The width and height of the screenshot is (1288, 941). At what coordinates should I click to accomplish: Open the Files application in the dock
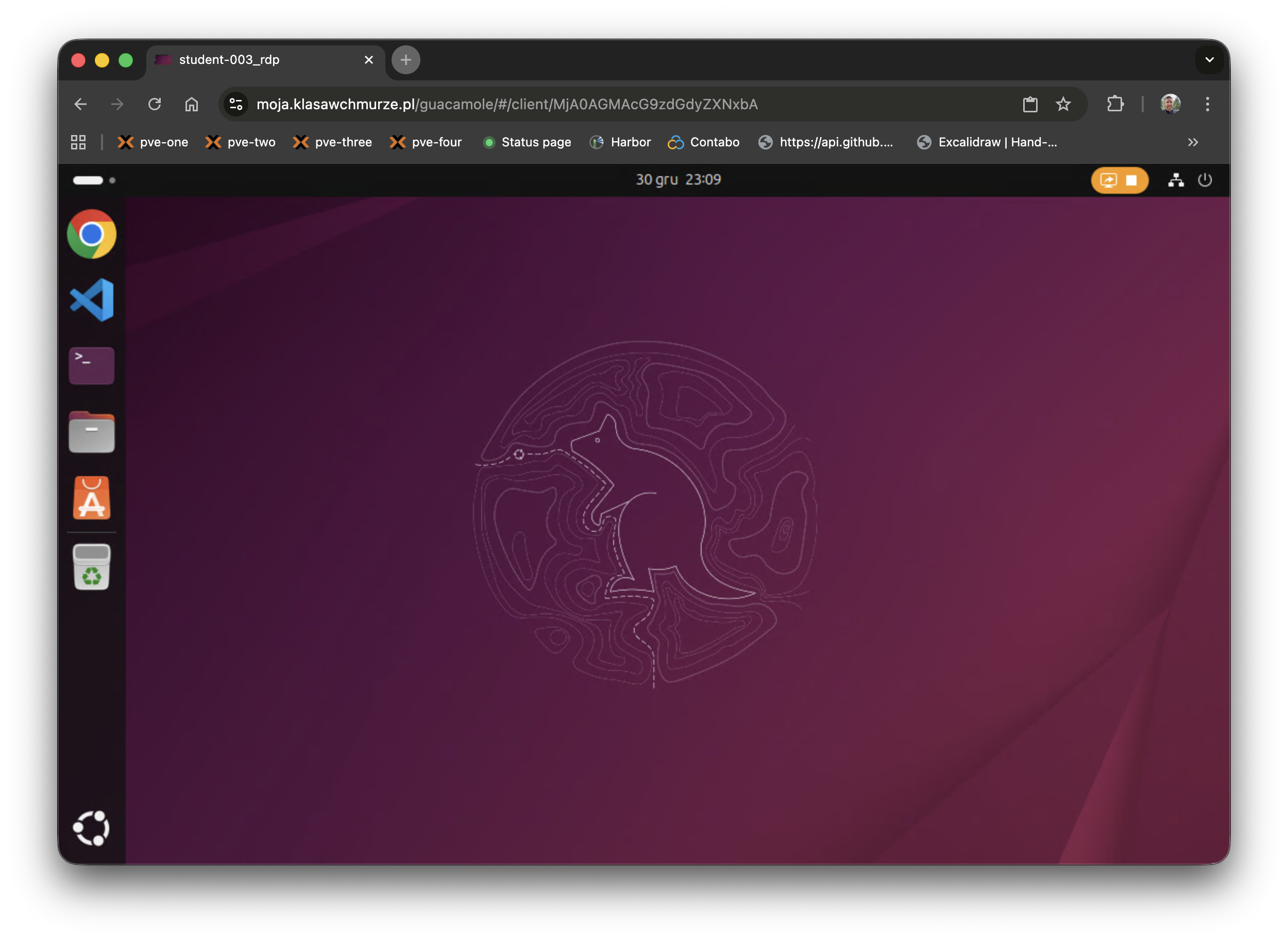91,432
